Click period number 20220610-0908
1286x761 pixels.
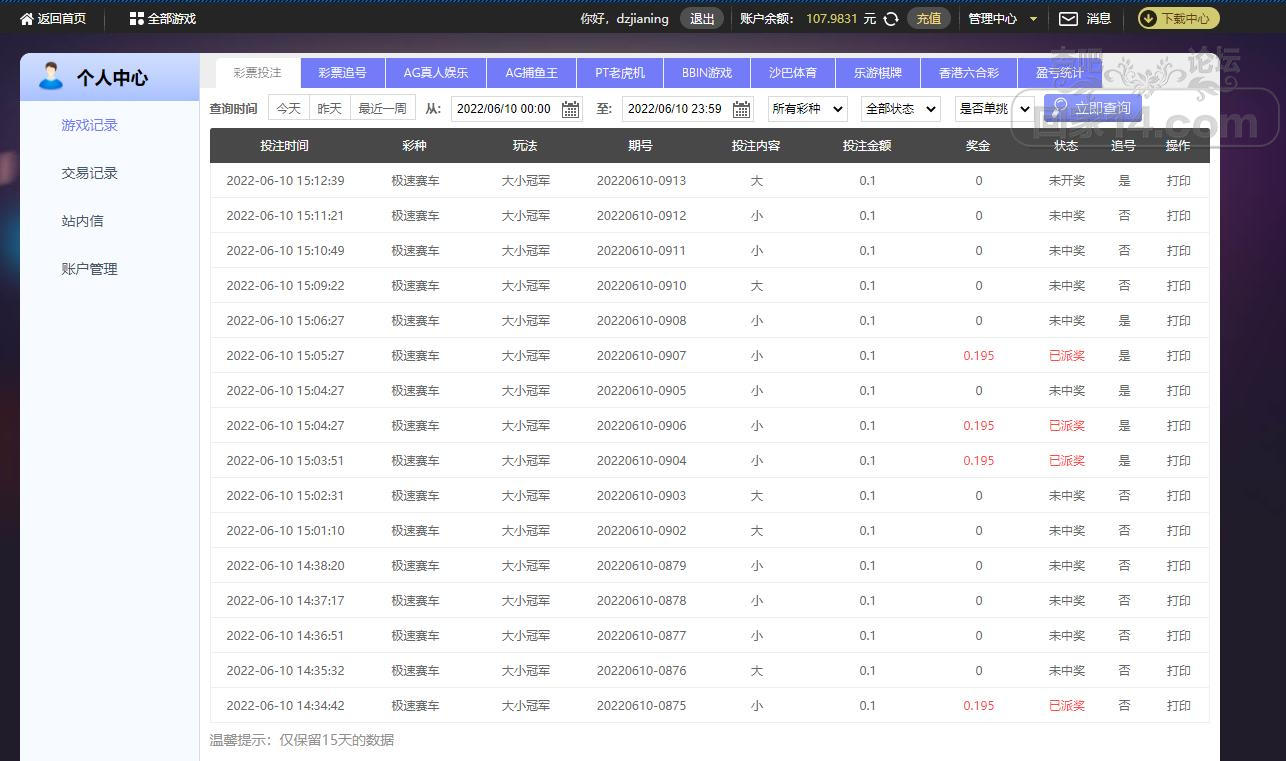(641, 321)
